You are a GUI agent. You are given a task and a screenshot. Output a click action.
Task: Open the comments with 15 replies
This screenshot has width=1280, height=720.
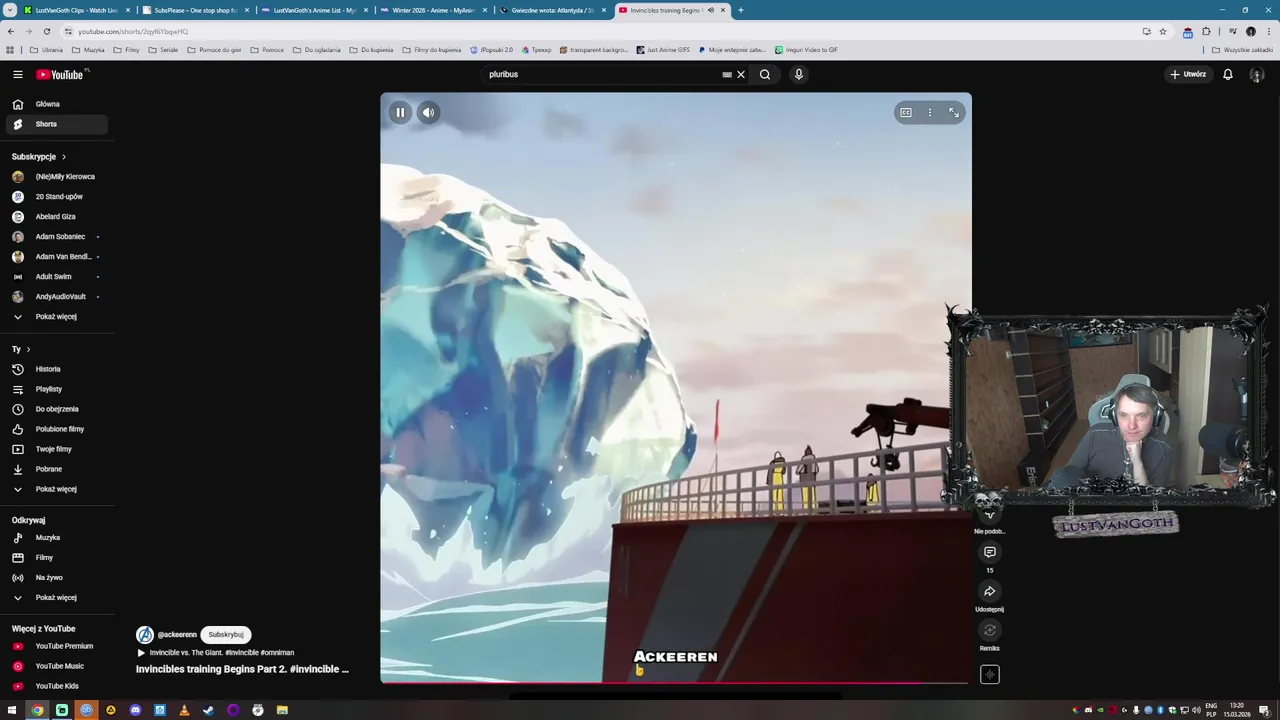990,552
